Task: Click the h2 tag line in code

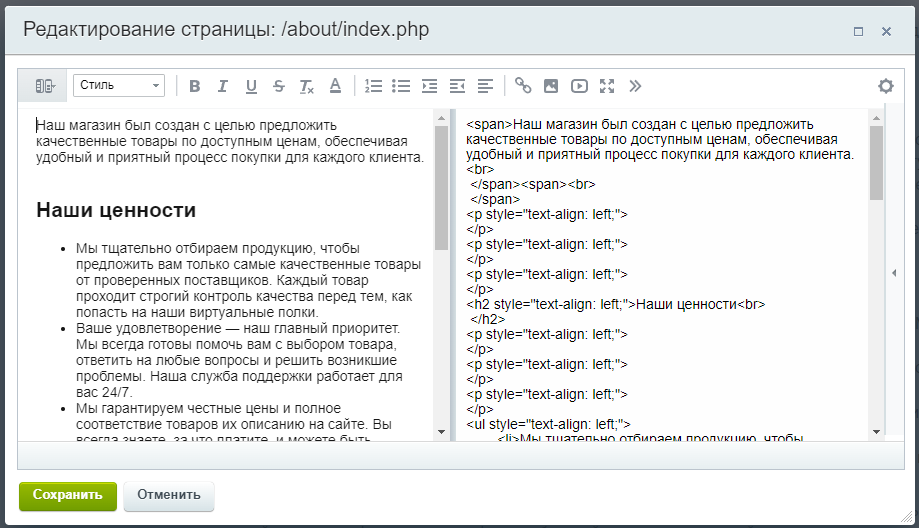Action: tap(616, 304)
